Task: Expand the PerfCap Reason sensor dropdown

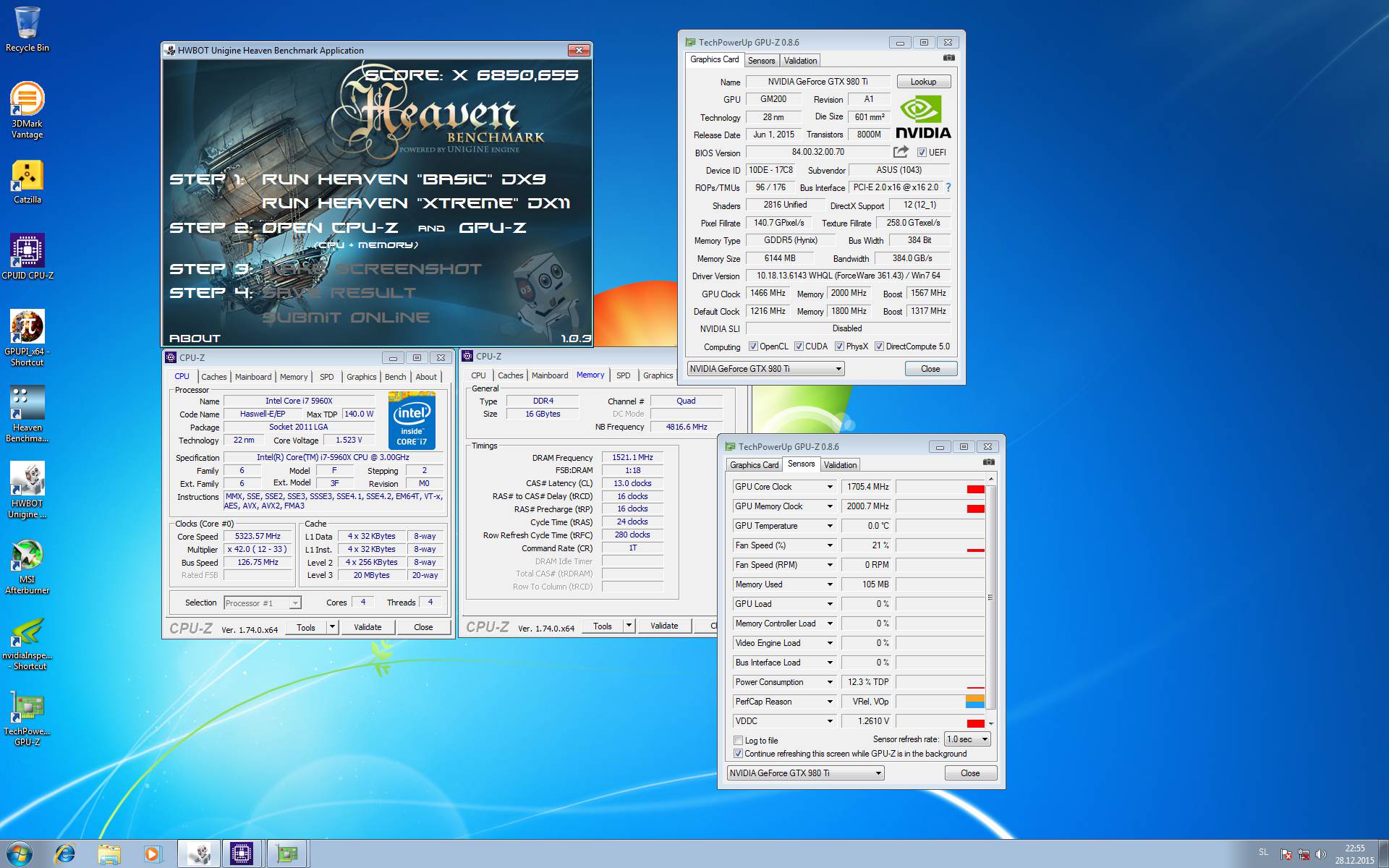Action: [830, 702]
